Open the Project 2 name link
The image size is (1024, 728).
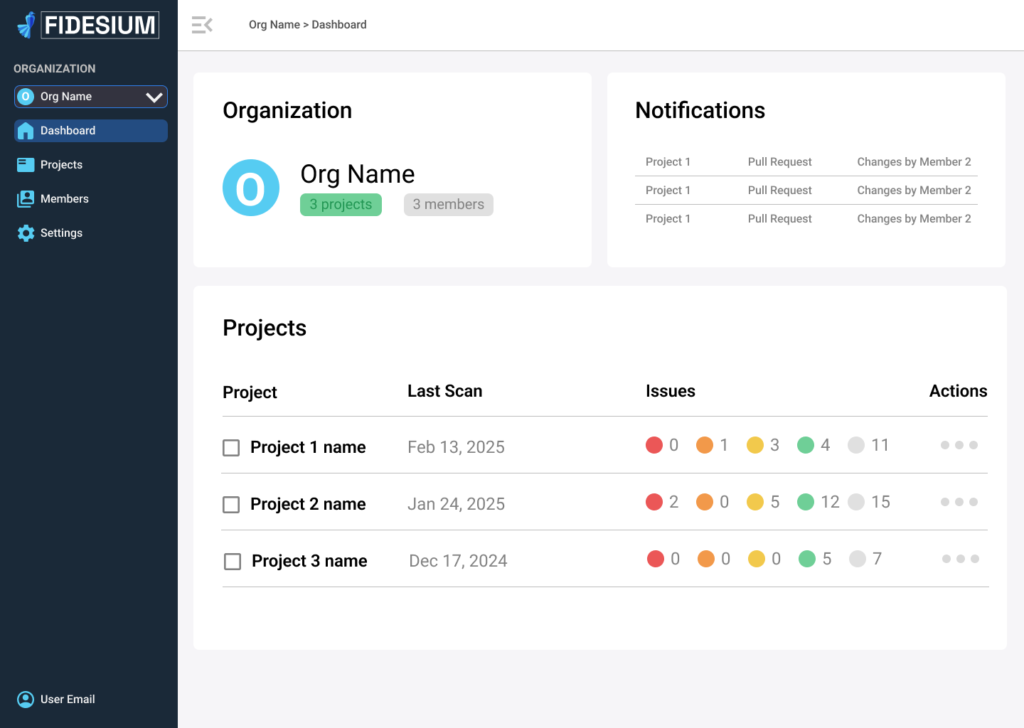point(308,504)
